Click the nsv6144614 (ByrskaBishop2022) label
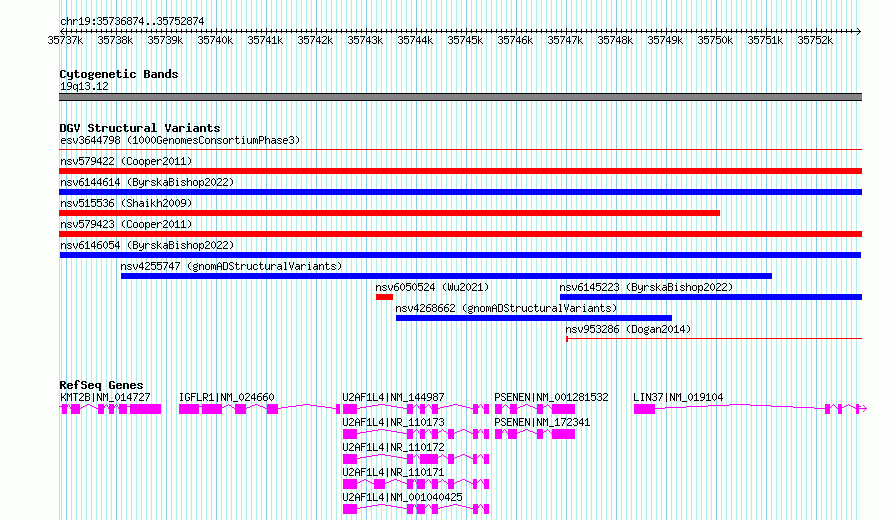Screen dimensions: 890x520 [x=147, y=182]
